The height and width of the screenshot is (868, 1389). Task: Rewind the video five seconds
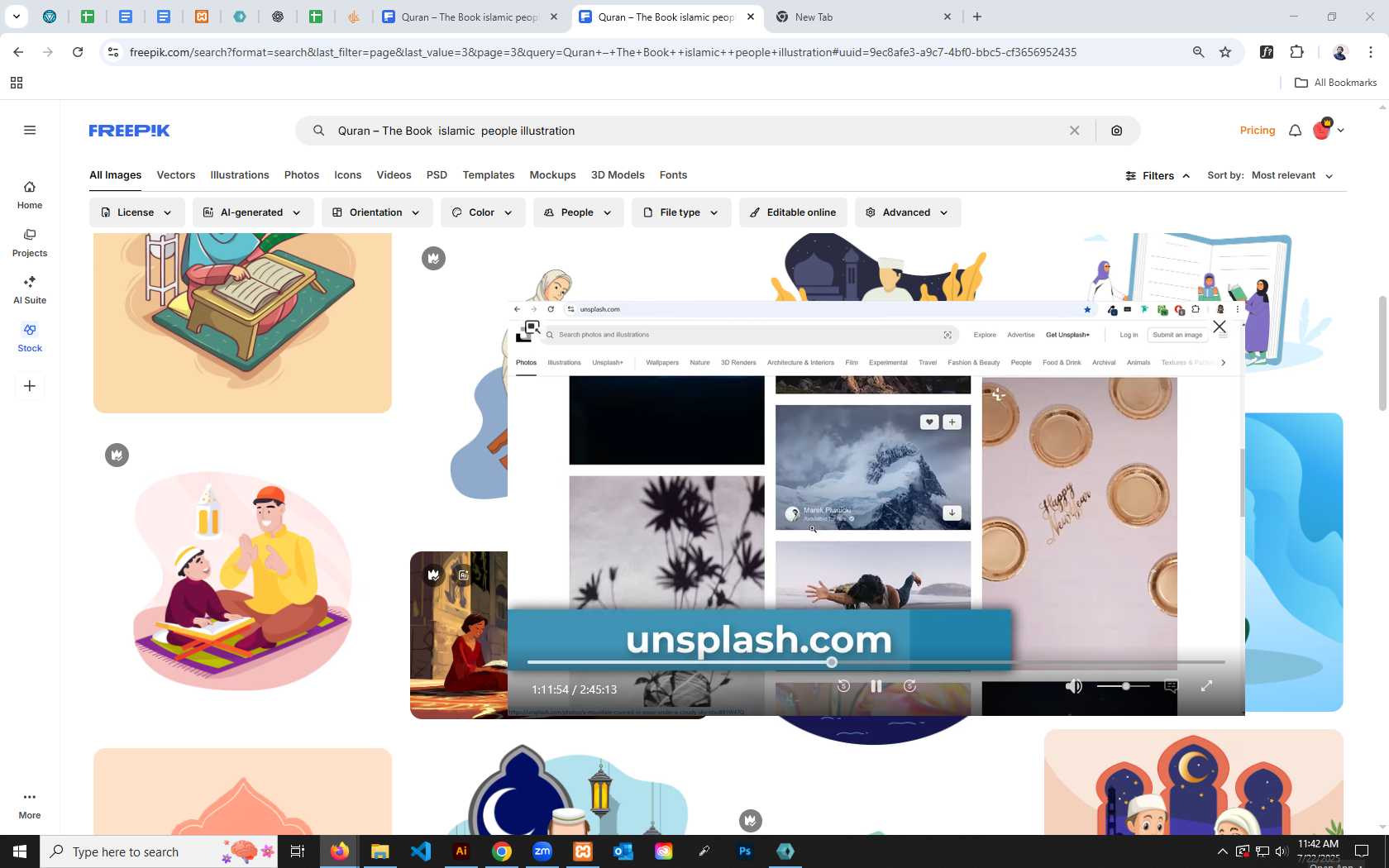[843, 686]
